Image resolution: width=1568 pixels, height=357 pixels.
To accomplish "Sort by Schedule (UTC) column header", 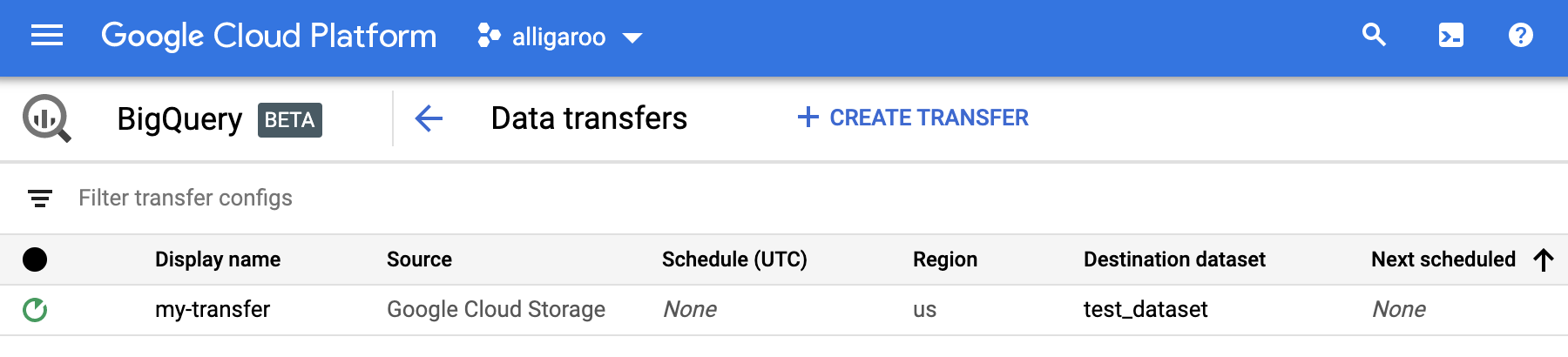I will click(x=734, y=259).
